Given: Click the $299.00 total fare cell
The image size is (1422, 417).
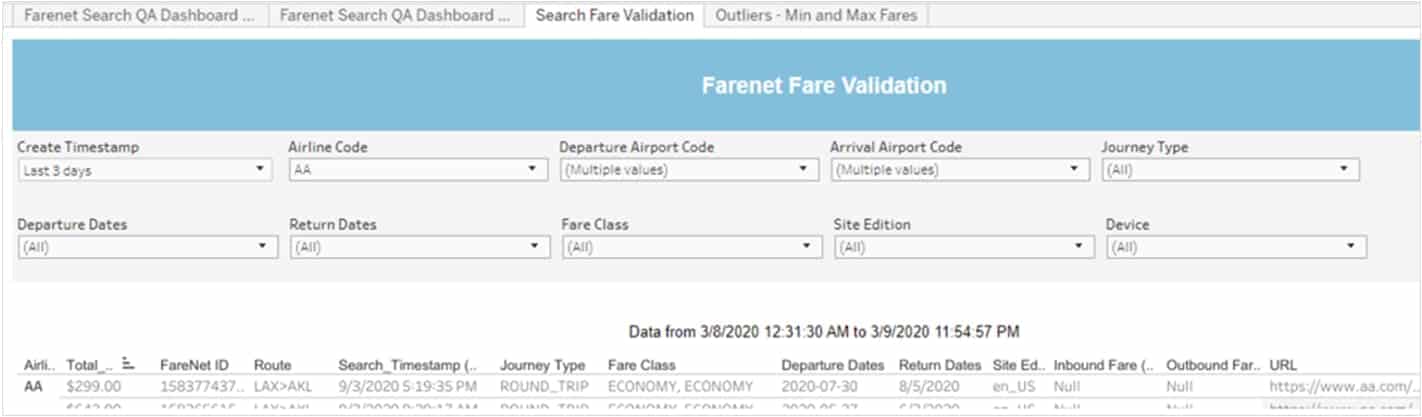Looking at the screenshot, I should point(94,386).
